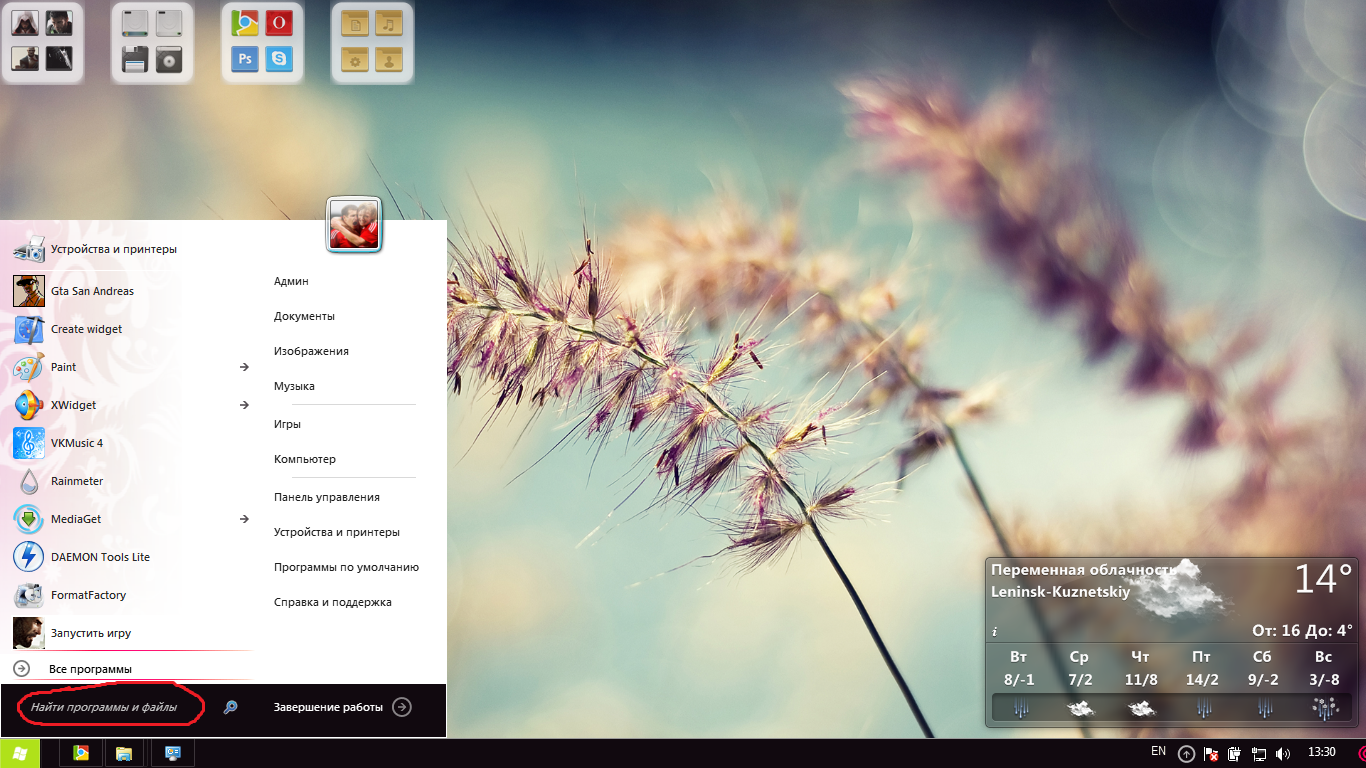Click the 14° current temperature

[x=1323, y=580]
